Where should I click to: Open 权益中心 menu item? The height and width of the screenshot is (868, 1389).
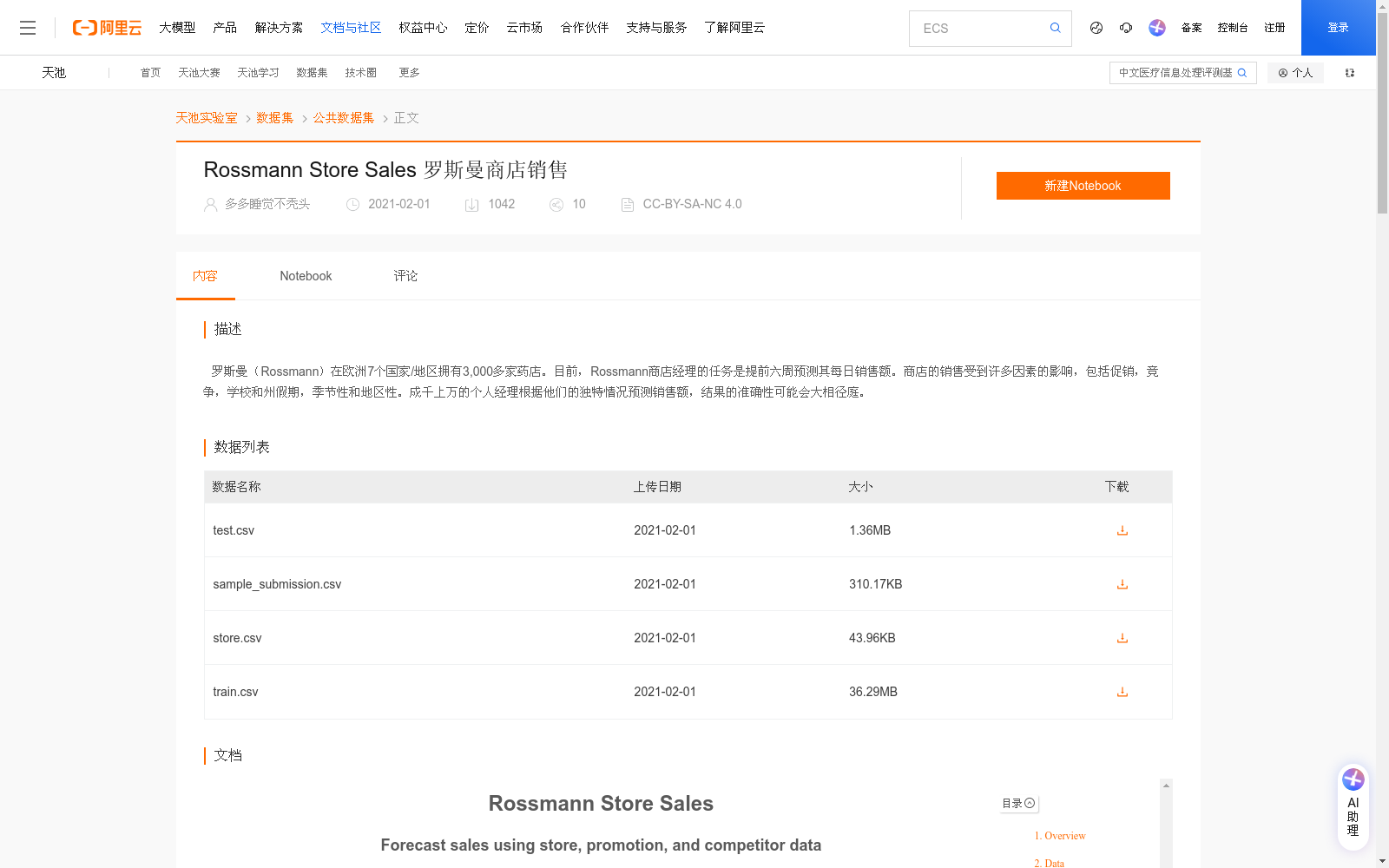click(x=423, y=28)
